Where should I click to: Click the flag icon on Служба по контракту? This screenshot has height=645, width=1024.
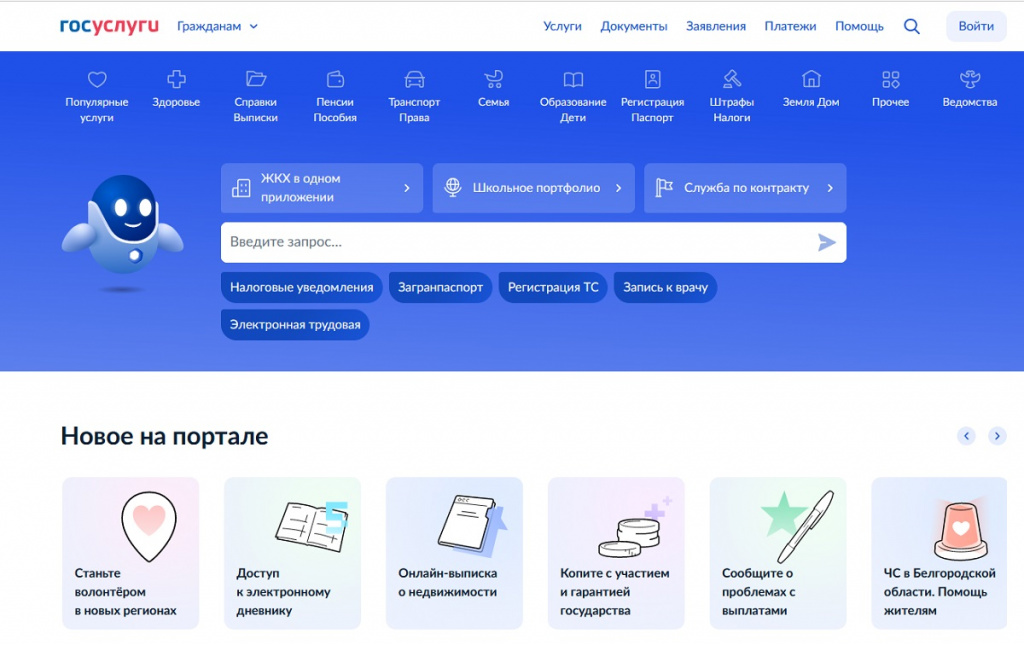[x=664, y=187]
